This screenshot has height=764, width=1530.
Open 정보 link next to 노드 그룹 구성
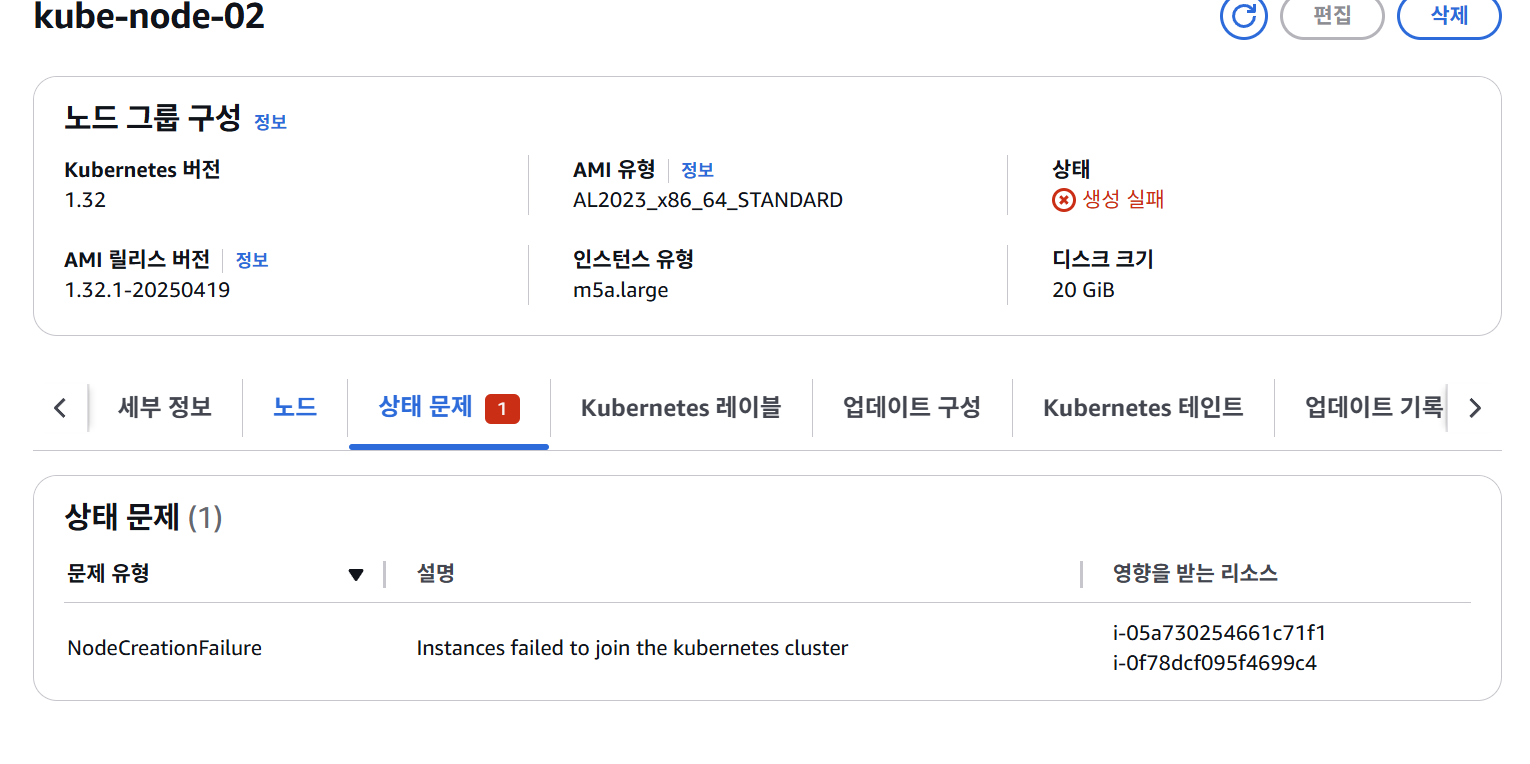point(270,122)
